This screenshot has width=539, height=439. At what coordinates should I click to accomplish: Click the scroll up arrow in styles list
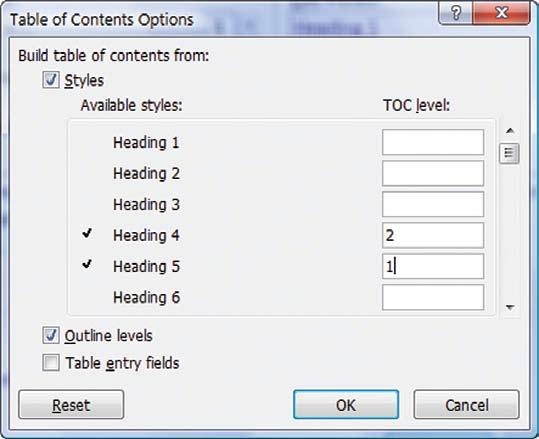[510, 131]
